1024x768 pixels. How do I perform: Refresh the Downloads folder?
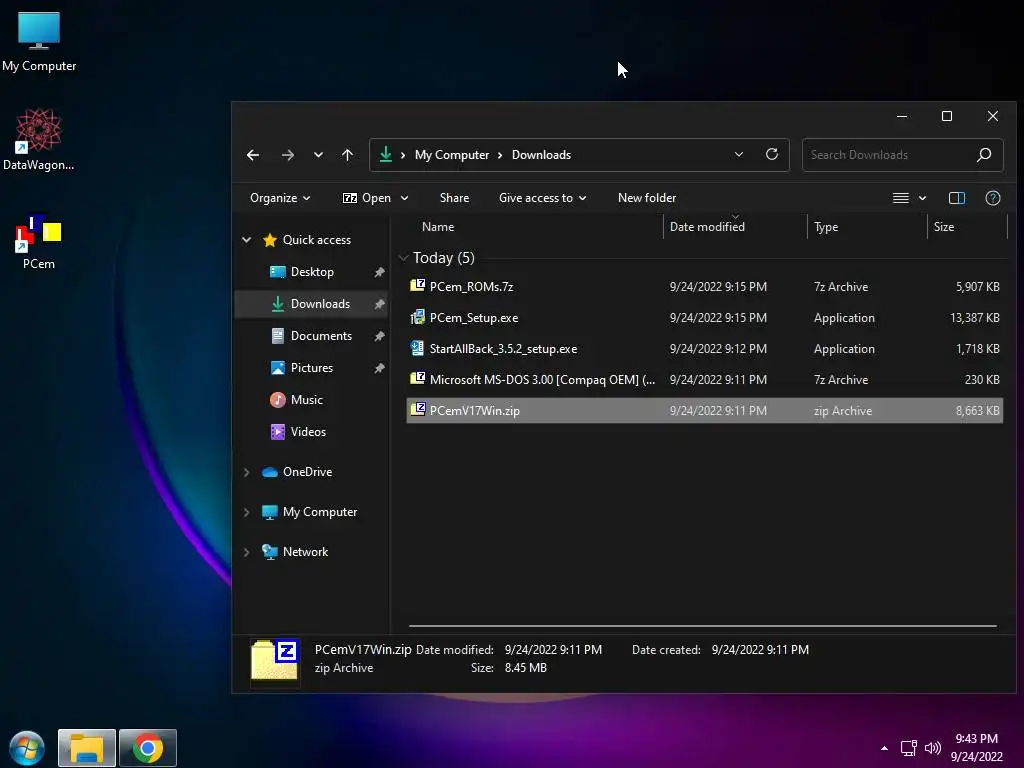[772, 155]
